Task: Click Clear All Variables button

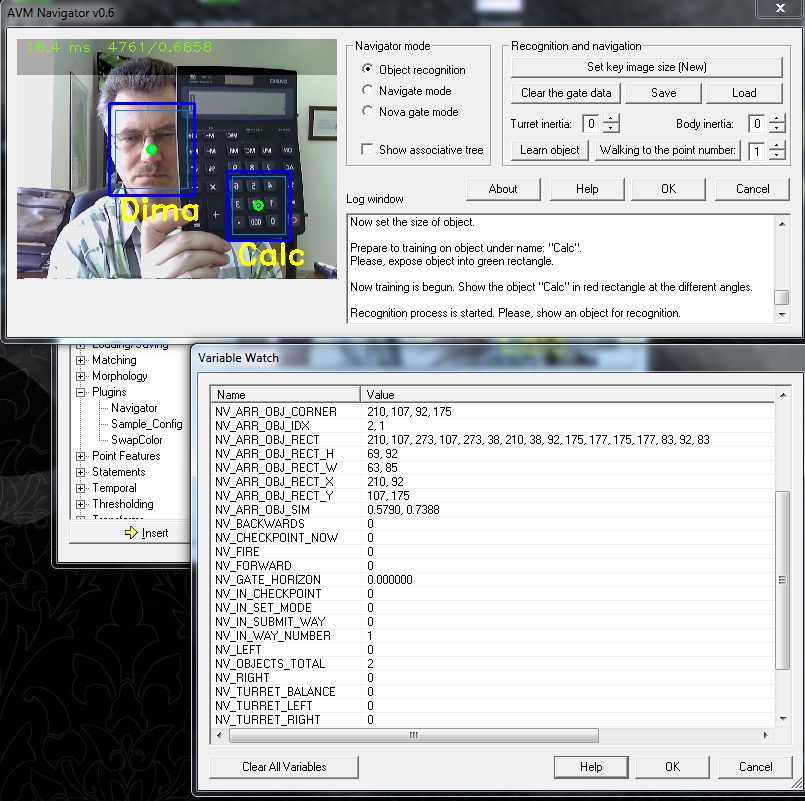Action: click(284, 767)
